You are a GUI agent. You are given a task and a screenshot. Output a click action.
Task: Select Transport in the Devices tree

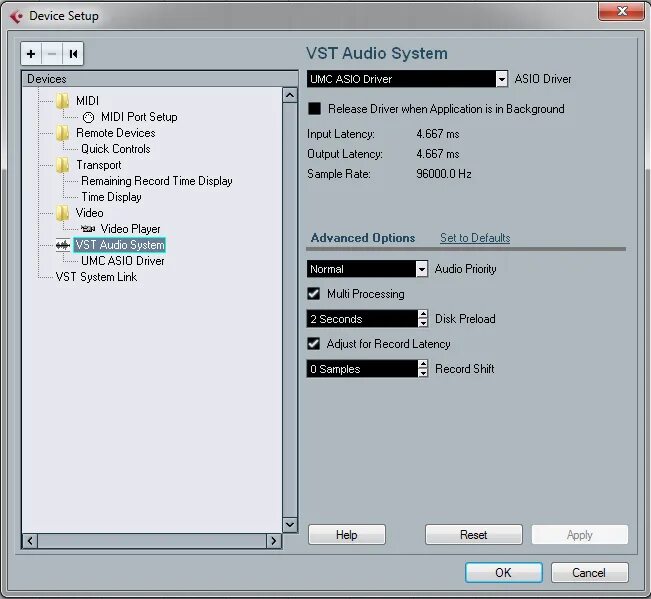coord(99,165)
